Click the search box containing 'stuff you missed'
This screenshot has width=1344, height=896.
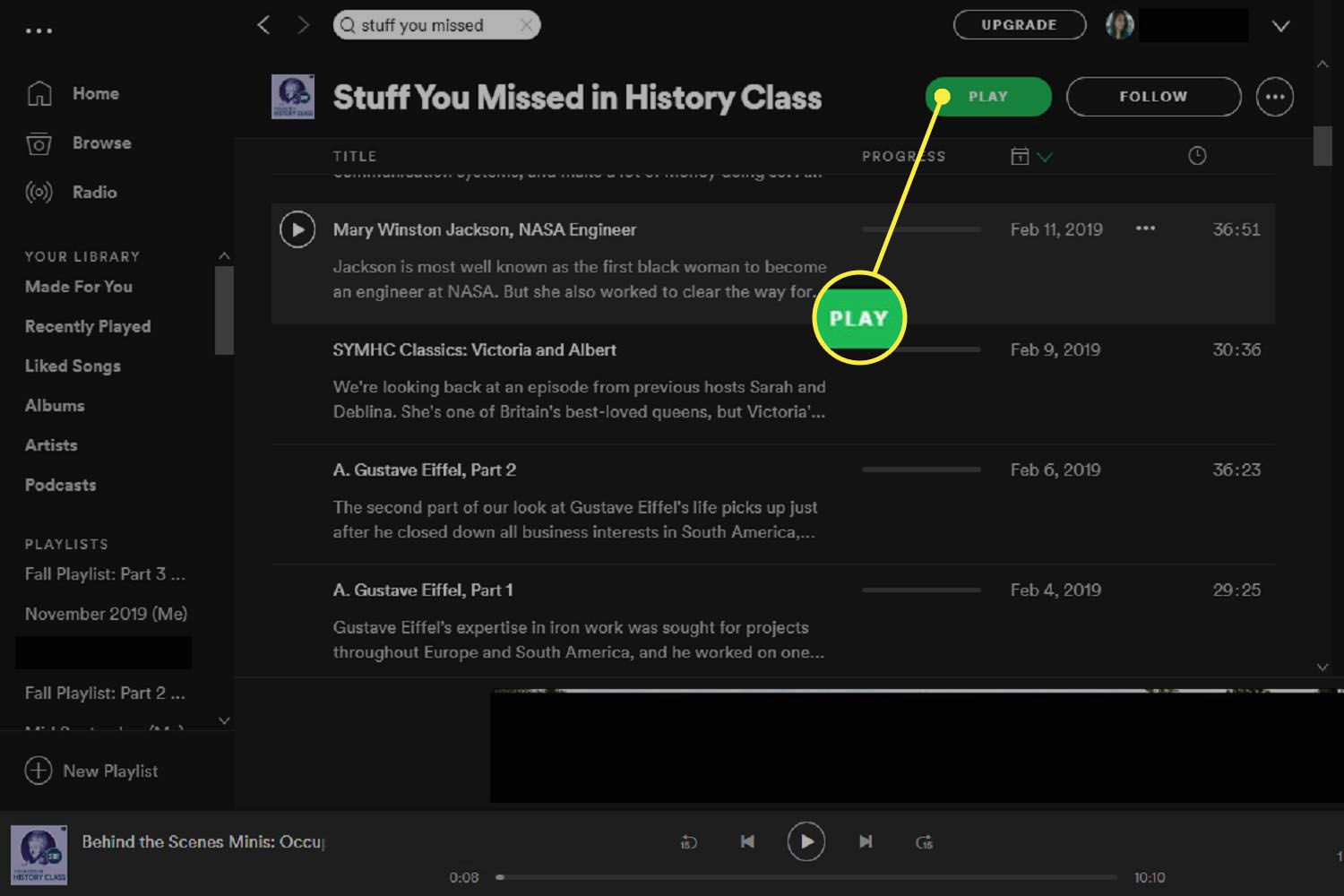coord(436,25)
